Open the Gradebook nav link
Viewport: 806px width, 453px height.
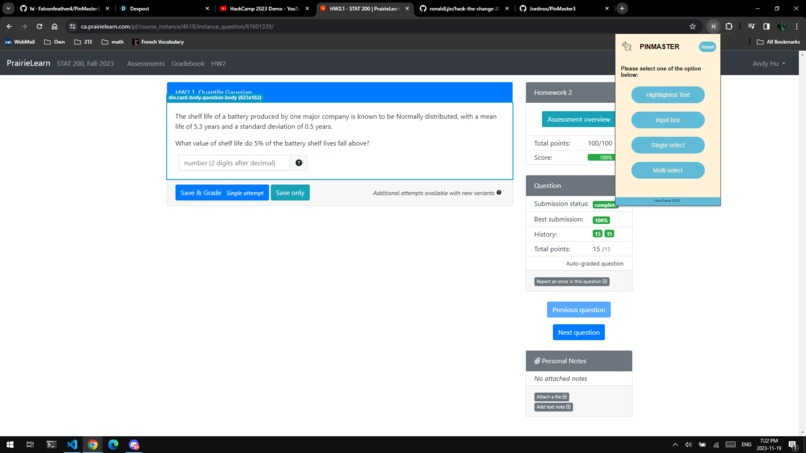point(188,63)
